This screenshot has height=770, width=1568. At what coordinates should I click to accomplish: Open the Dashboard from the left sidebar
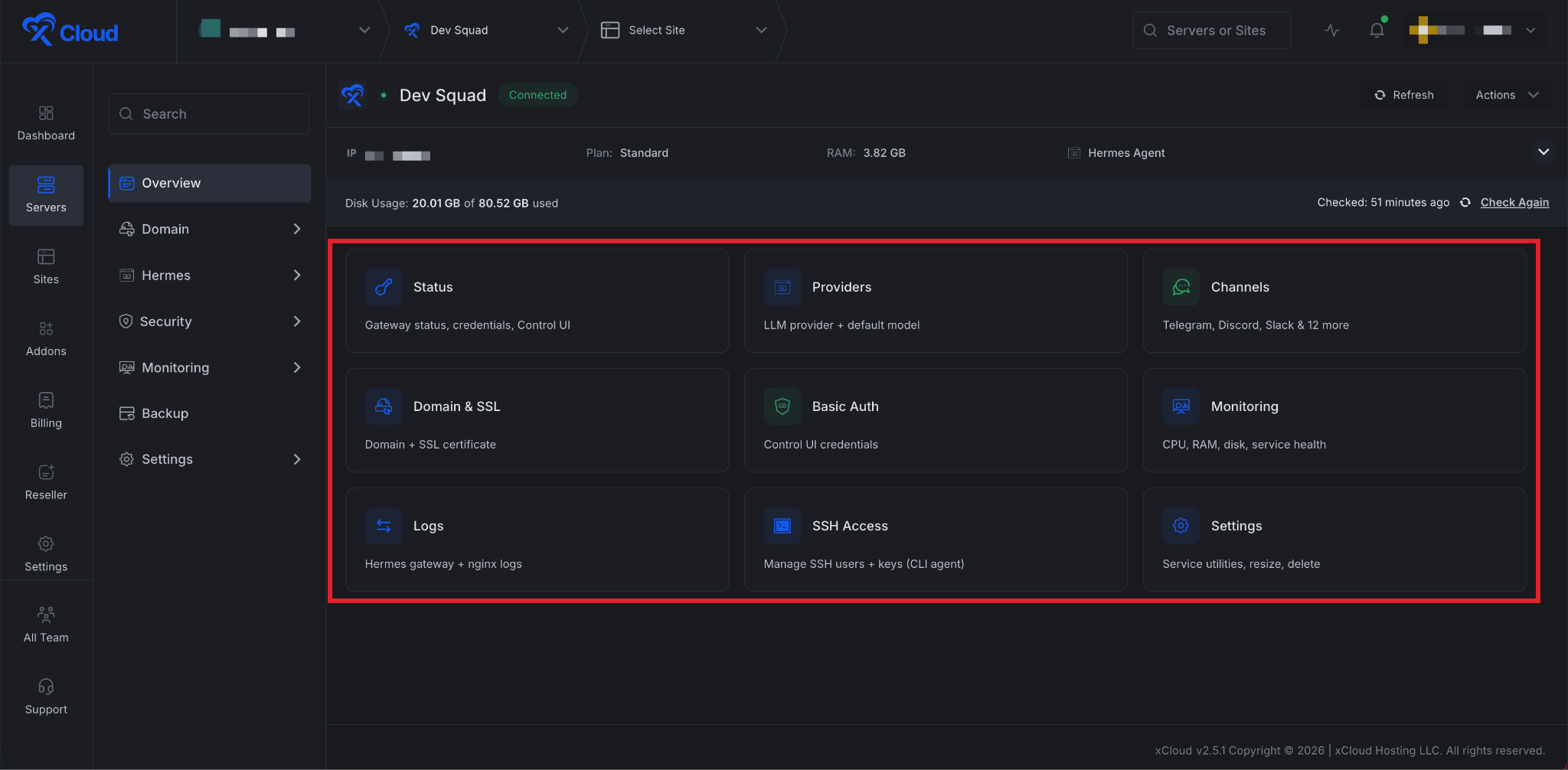click(46, 122)
